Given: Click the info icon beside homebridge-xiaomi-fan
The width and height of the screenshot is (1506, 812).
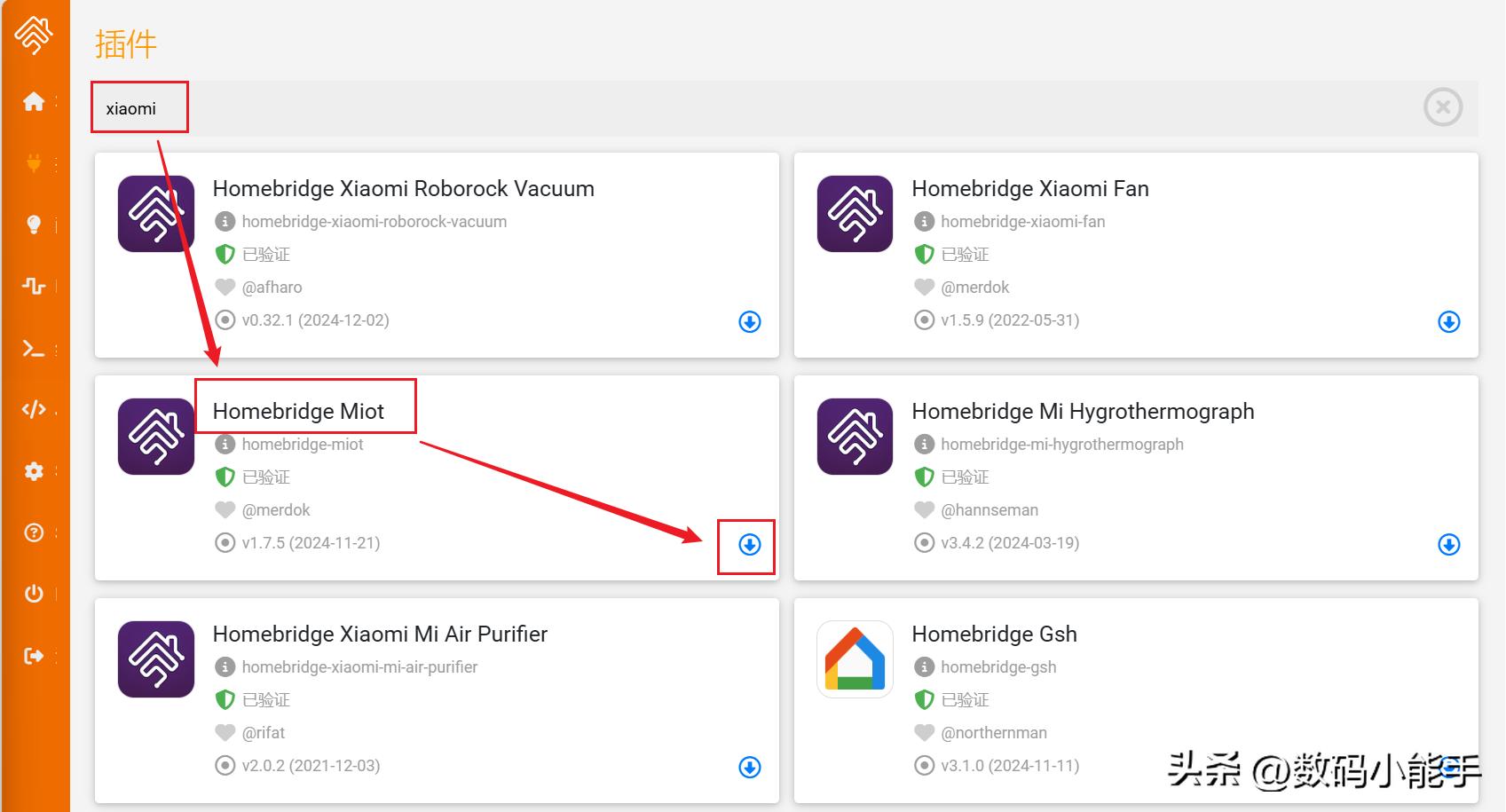Looking at the screenshot, I should [925, 222].
